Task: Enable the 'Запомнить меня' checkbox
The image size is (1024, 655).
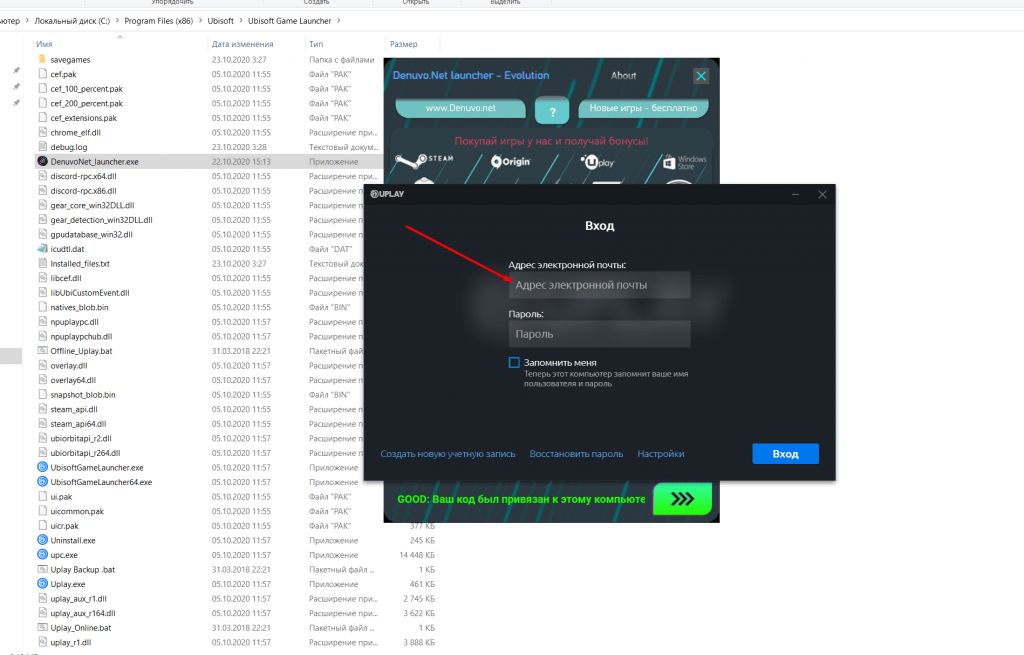Action: click(x=514, y=362)
